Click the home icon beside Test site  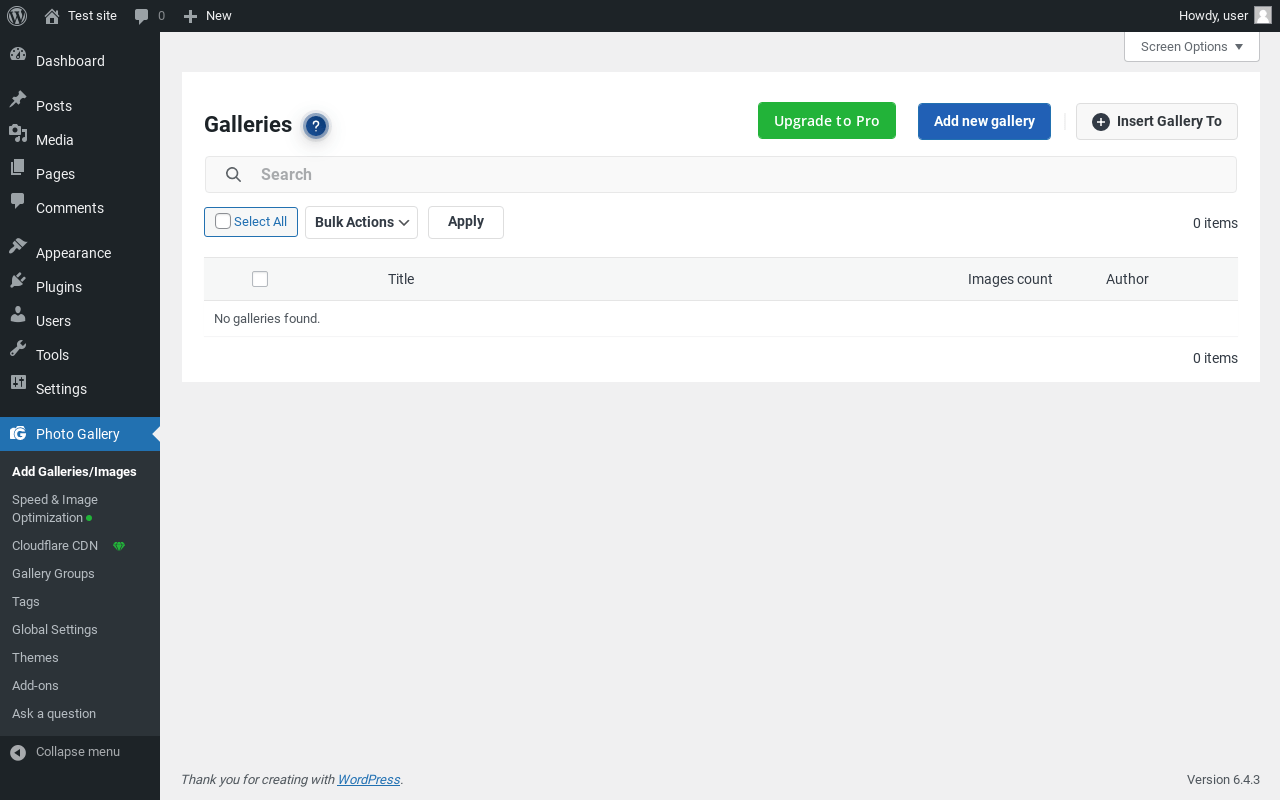[x=52, y=15]
